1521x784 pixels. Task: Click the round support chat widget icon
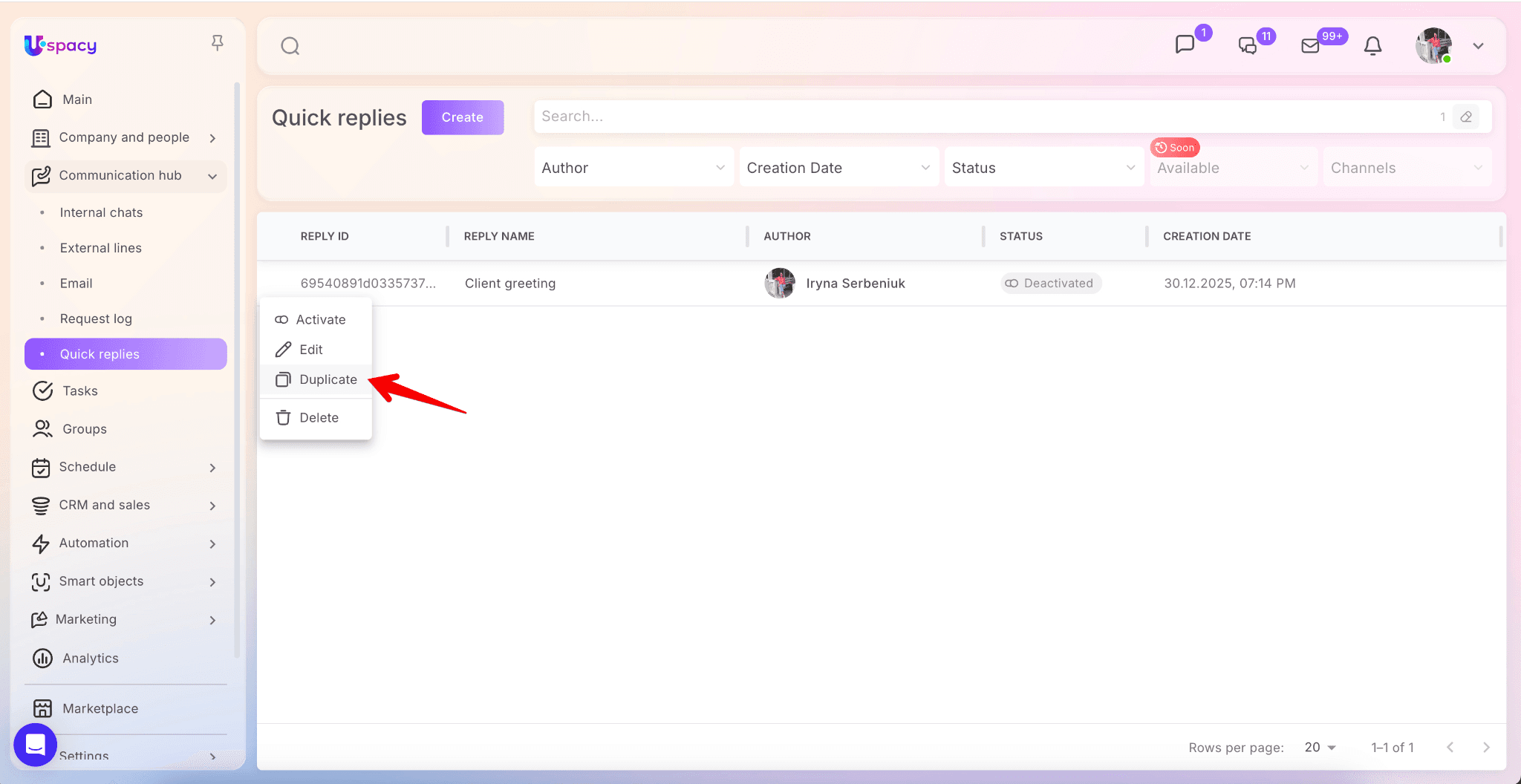coord(35,744)
